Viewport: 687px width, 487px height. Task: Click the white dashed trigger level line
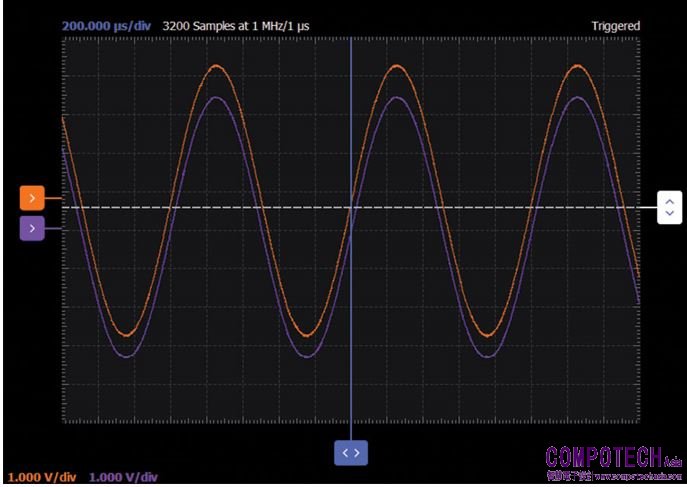500,207
